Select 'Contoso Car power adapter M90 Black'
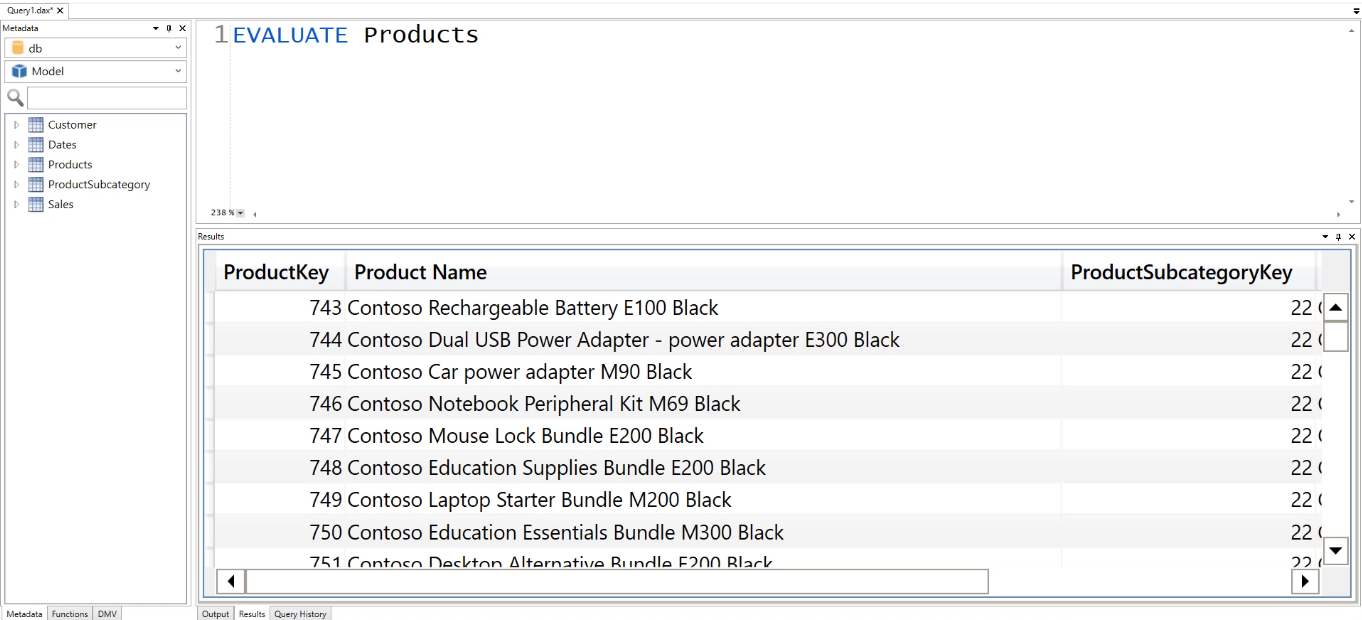The height and width of the screenshot is (620, 1362). pyautogui.click(x=768, y=372)
